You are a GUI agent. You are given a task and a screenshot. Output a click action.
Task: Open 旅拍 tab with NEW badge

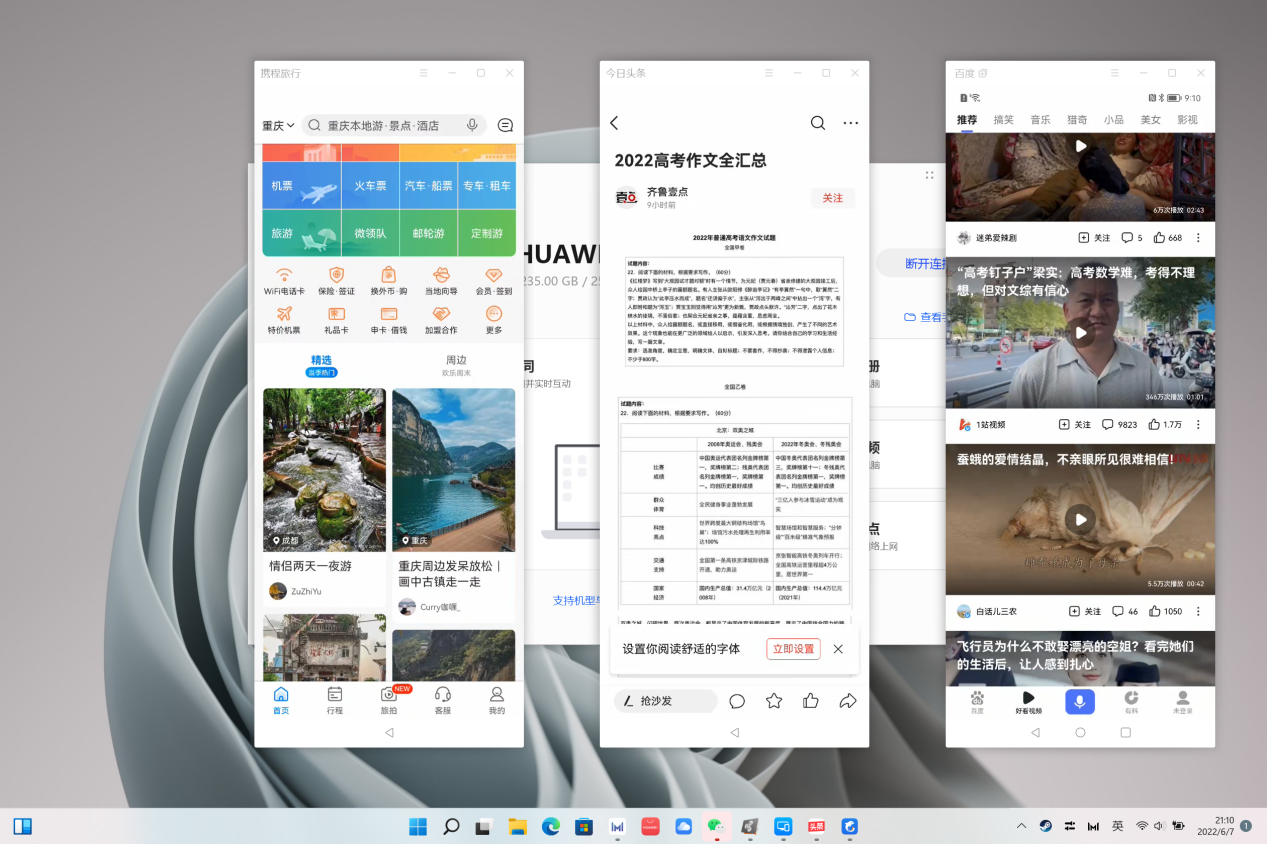pyautogui.click(x=389, y=700)
